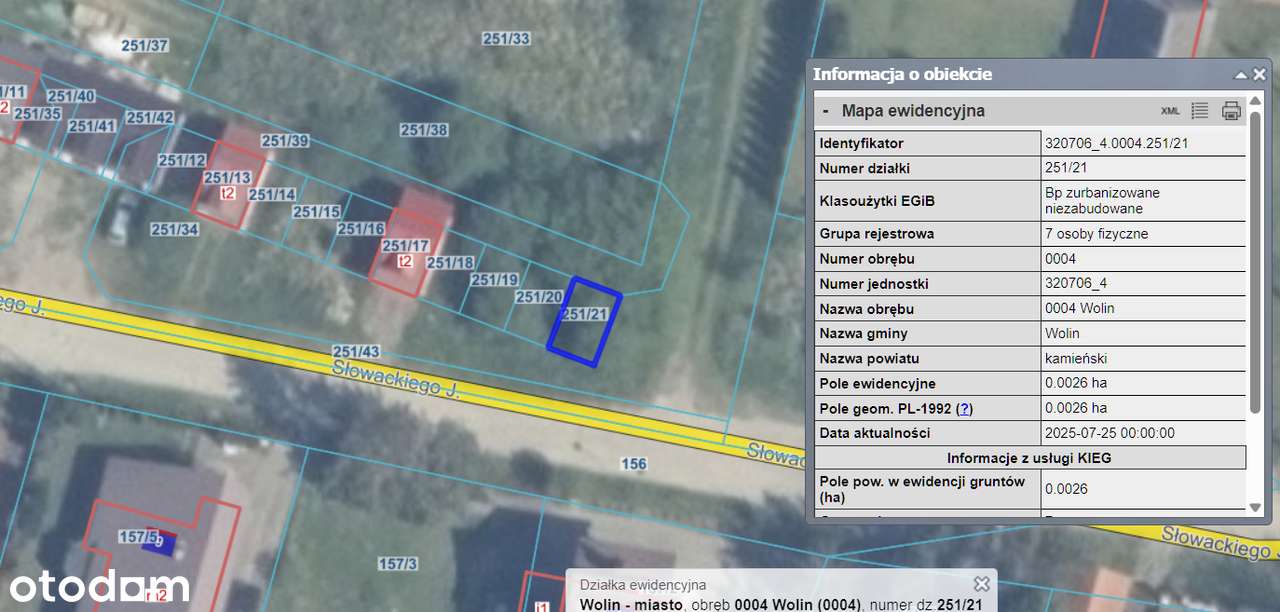Screen dimensions: 1280x612
Task: Click the info panel vertical scrollbar thumb
Action: tap(1256, 262)
